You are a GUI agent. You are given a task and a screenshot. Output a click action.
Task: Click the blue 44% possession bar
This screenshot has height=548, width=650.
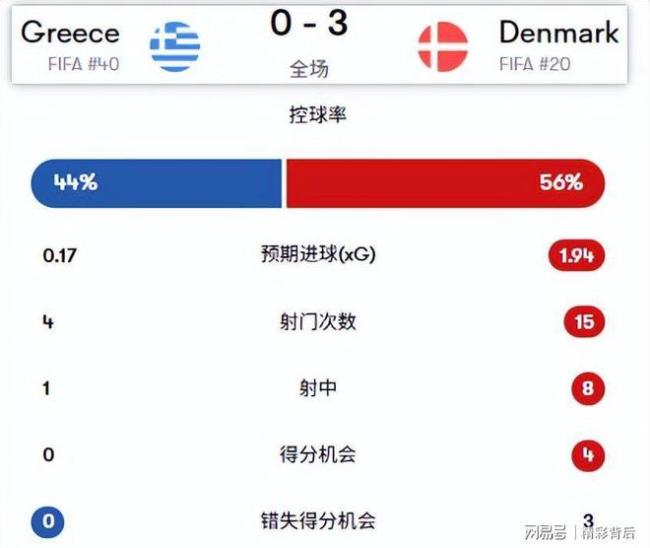click(x=157, y=183)
